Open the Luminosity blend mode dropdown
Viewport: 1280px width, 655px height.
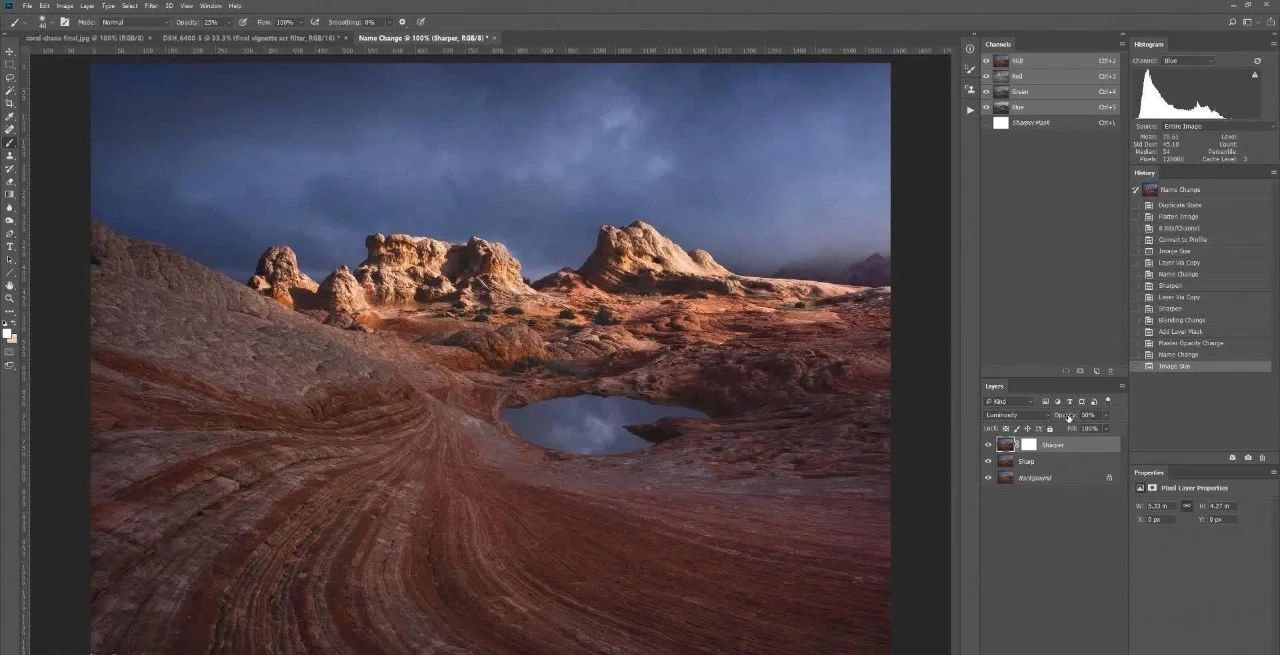(1016, 415)
